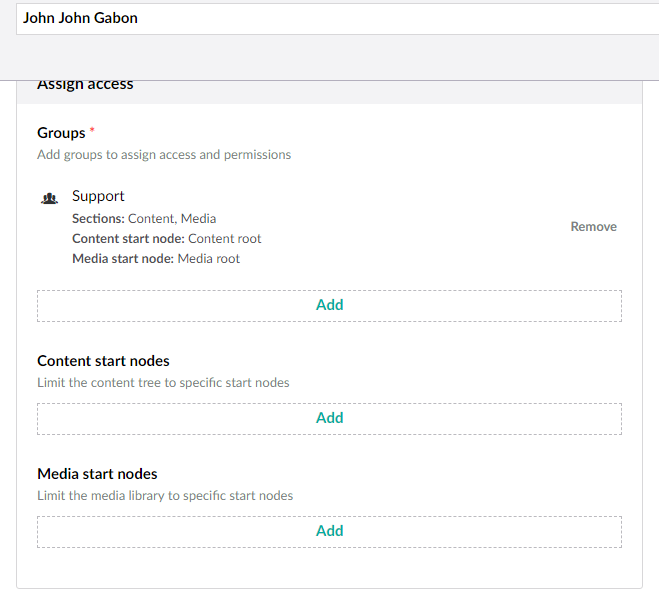Open the Support group entry
Viewport: 659px width, 604px height.
98,196
